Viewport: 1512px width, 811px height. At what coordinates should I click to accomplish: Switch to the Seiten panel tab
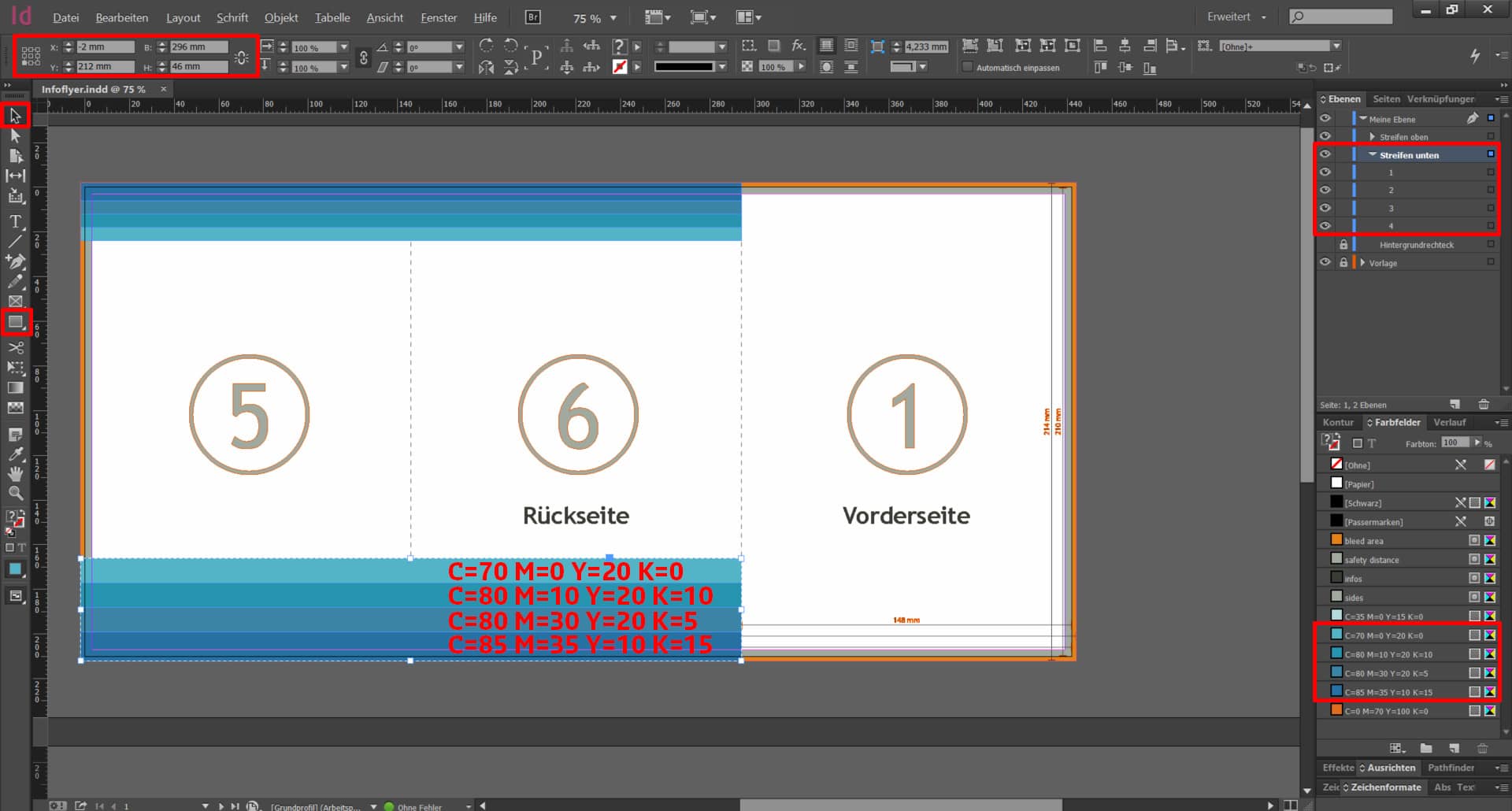coord(1386,99)
